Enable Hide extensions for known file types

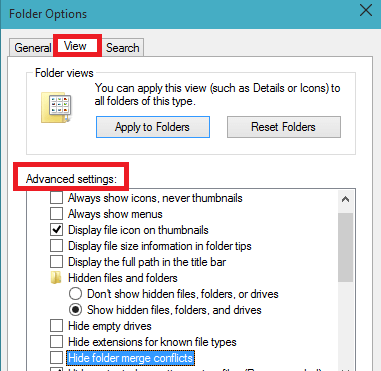(x=56, y=342)
